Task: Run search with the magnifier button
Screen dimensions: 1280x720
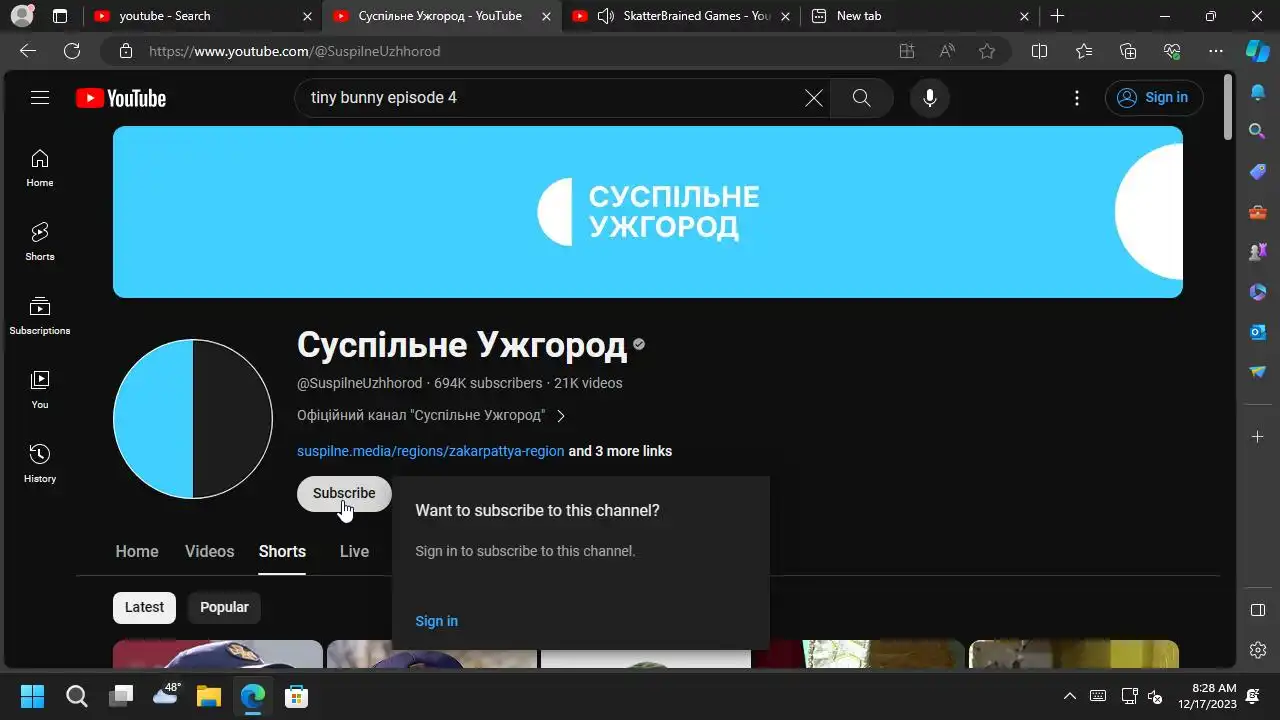Action: (861, 98)
